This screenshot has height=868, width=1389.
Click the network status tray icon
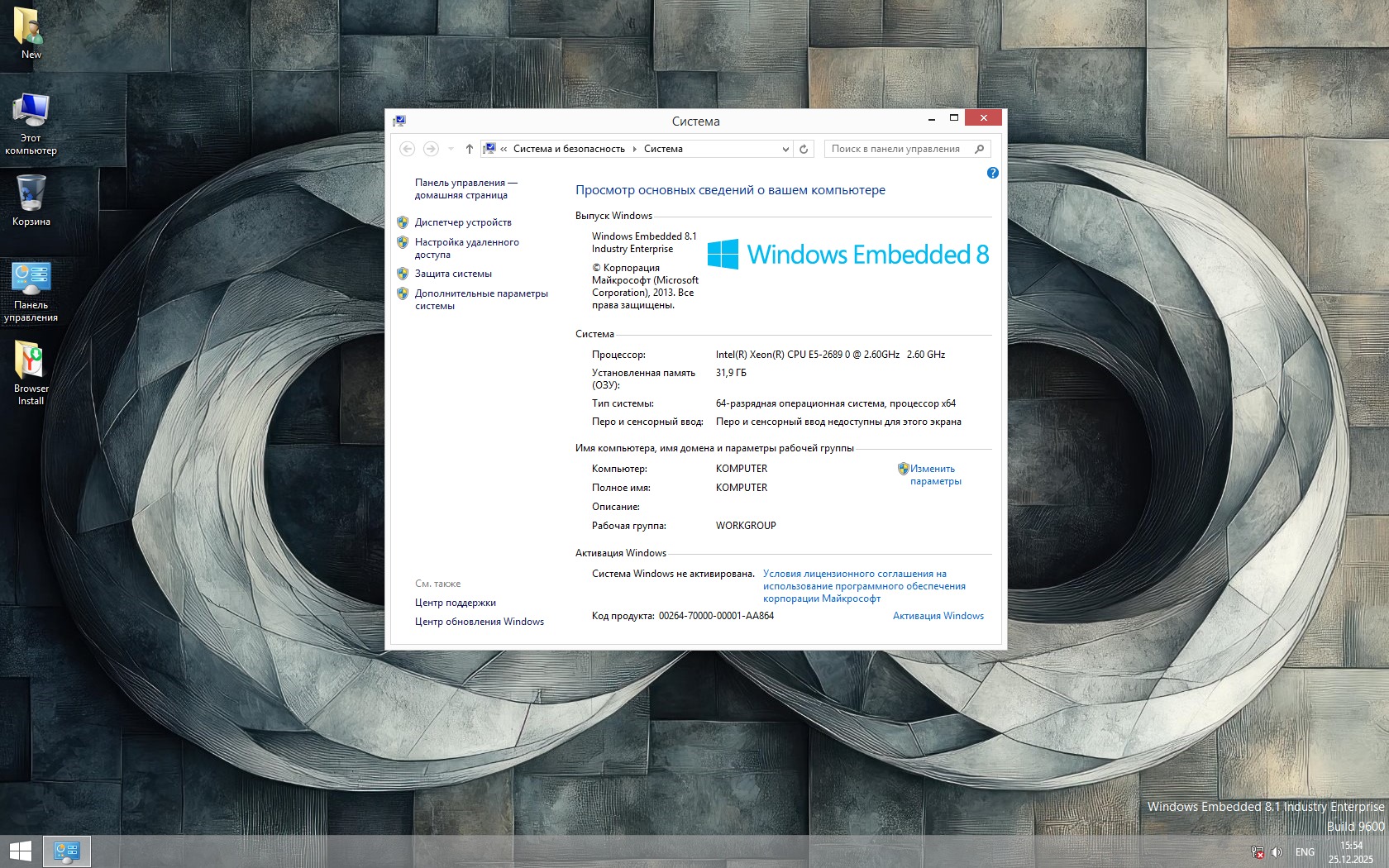(x=1258, y=852)
